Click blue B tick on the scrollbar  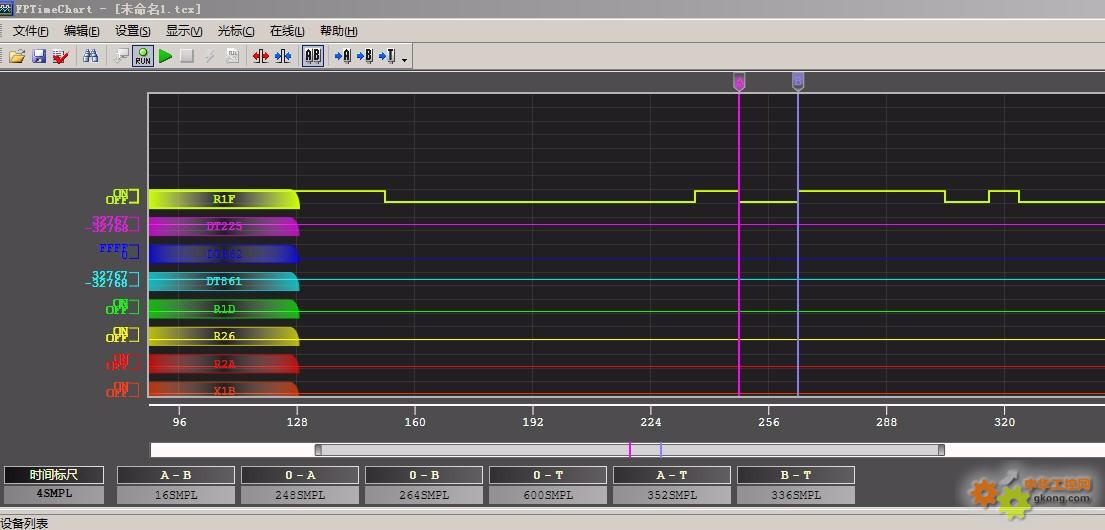coord(661,450)
